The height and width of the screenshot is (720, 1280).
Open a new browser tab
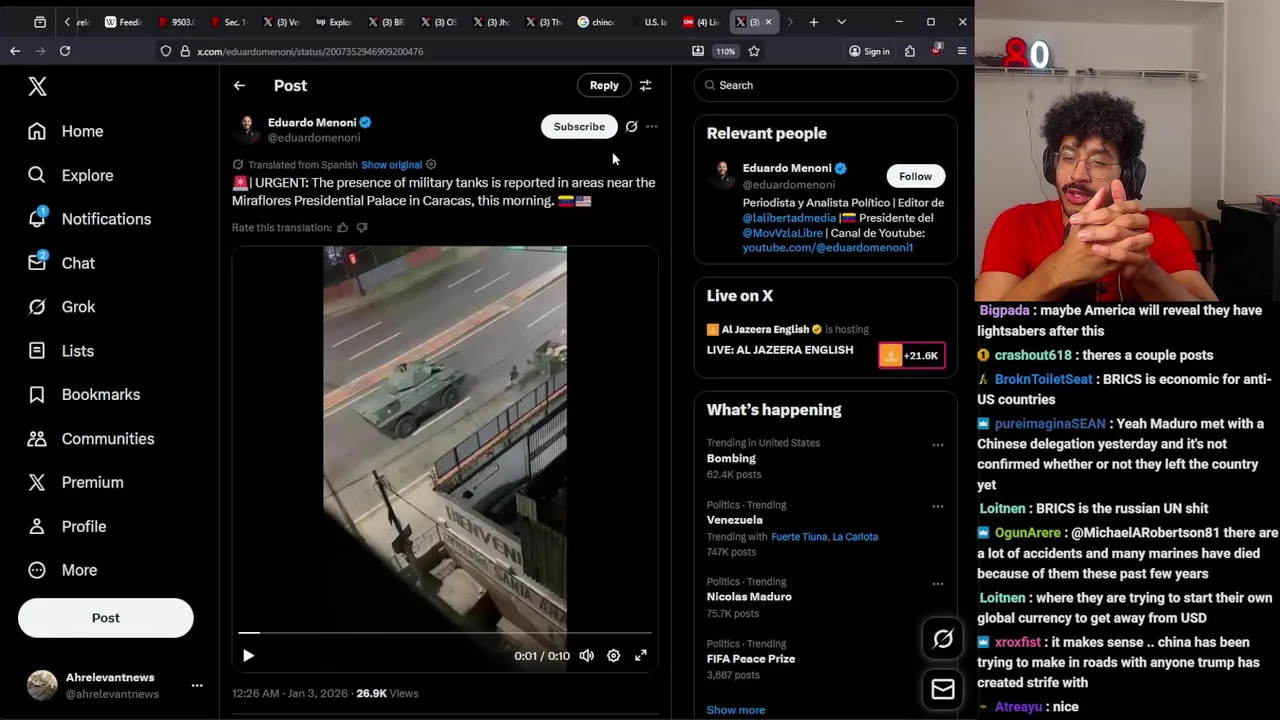pyautogui.click(x=814, y=22)
